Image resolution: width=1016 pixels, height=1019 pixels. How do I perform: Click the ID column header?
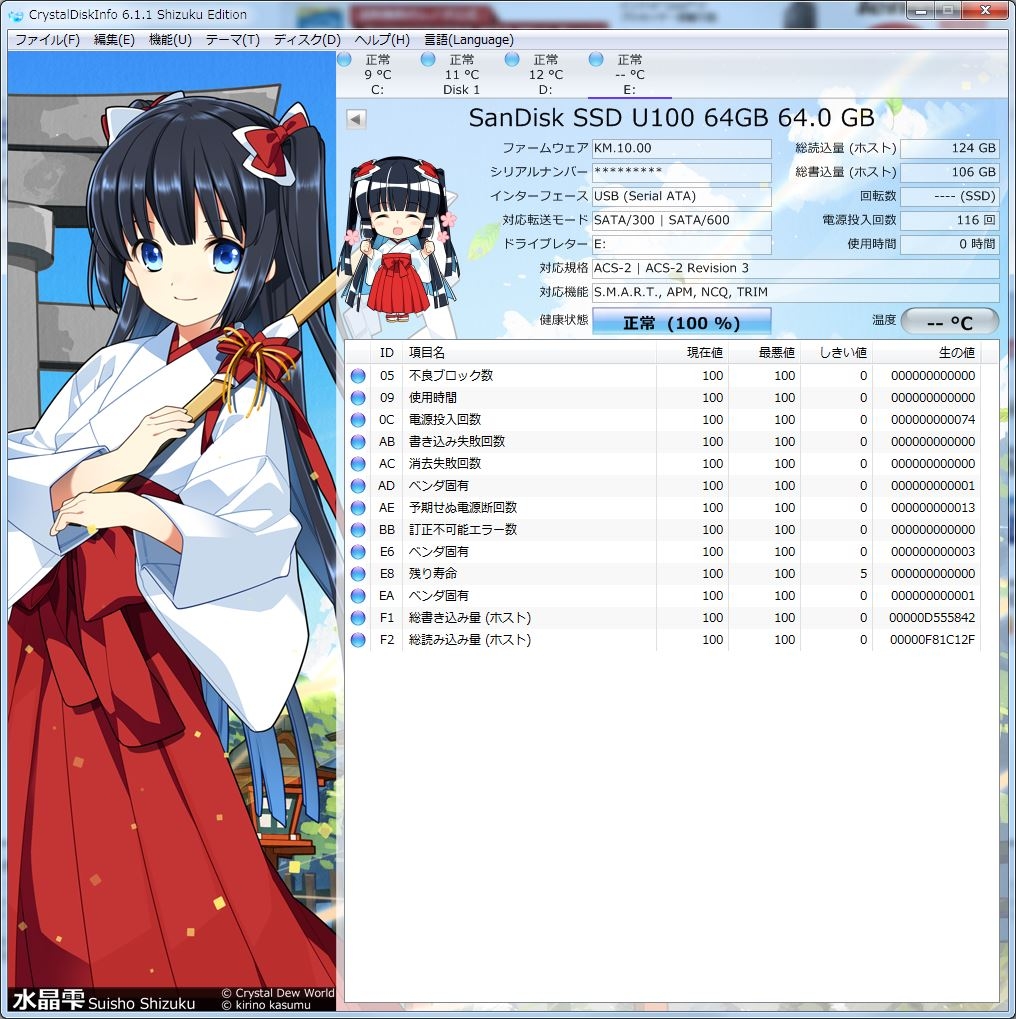click(x=387, y=352)
